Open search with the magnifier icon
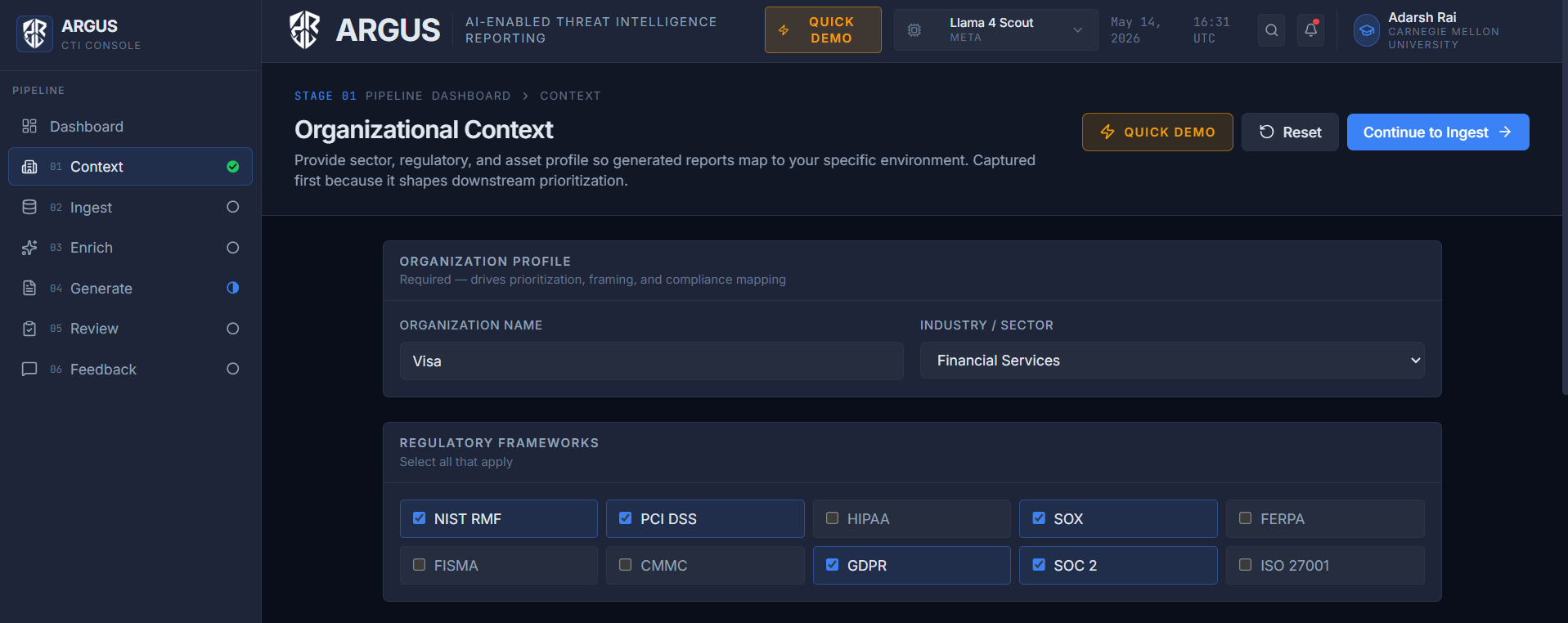This screenshot has width=1568, height=623. [1271, 30]
